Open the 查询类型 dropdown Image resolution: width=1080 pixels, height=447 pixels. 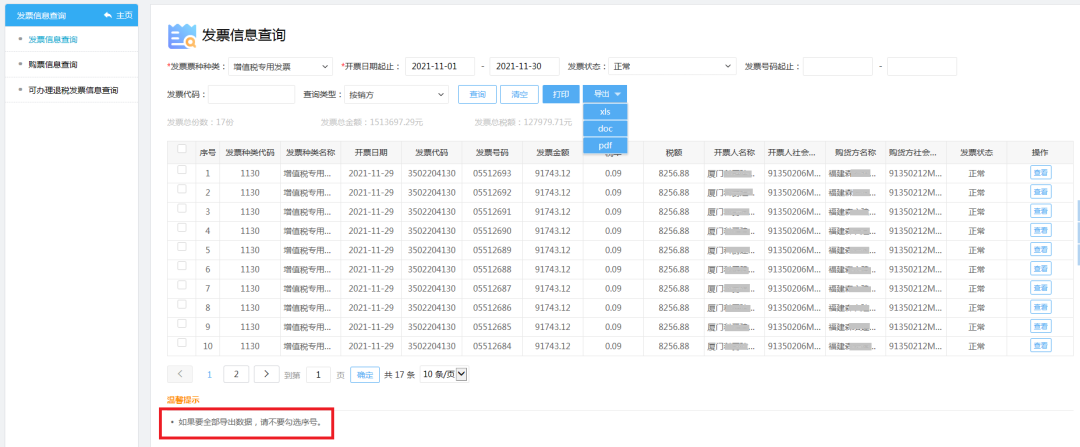point(396,94)
